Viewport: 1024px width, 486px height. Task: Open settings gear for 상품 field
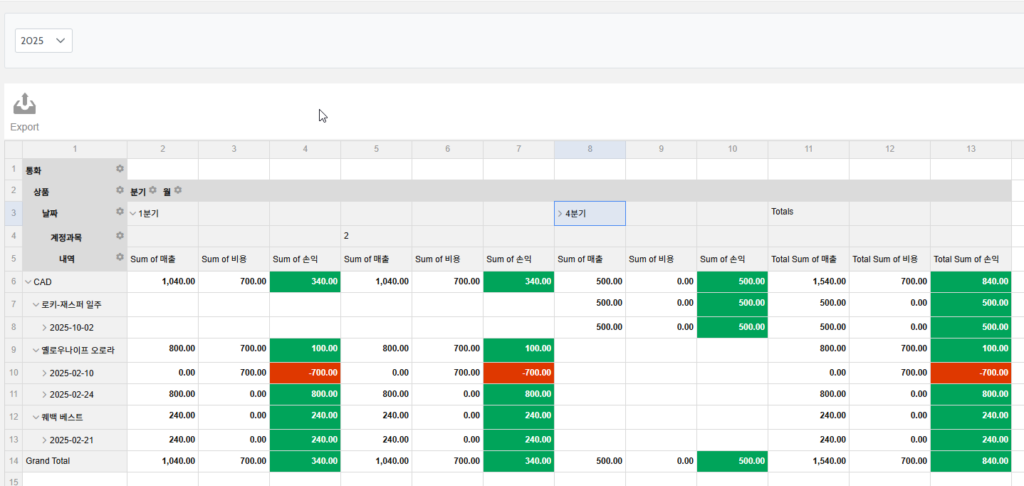(120, 191)
